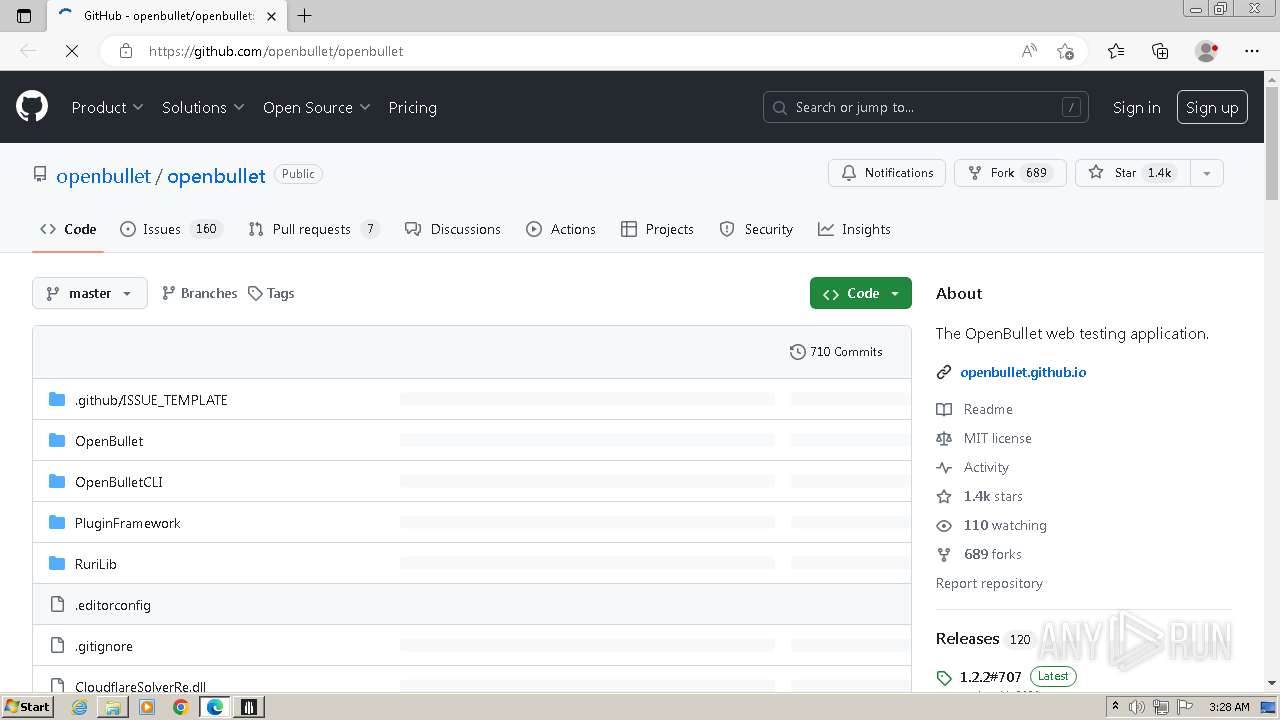The width and height of the screenshot is (1280, 720).
Task: Click the Sign in link
Action: tap(1136, 107)
